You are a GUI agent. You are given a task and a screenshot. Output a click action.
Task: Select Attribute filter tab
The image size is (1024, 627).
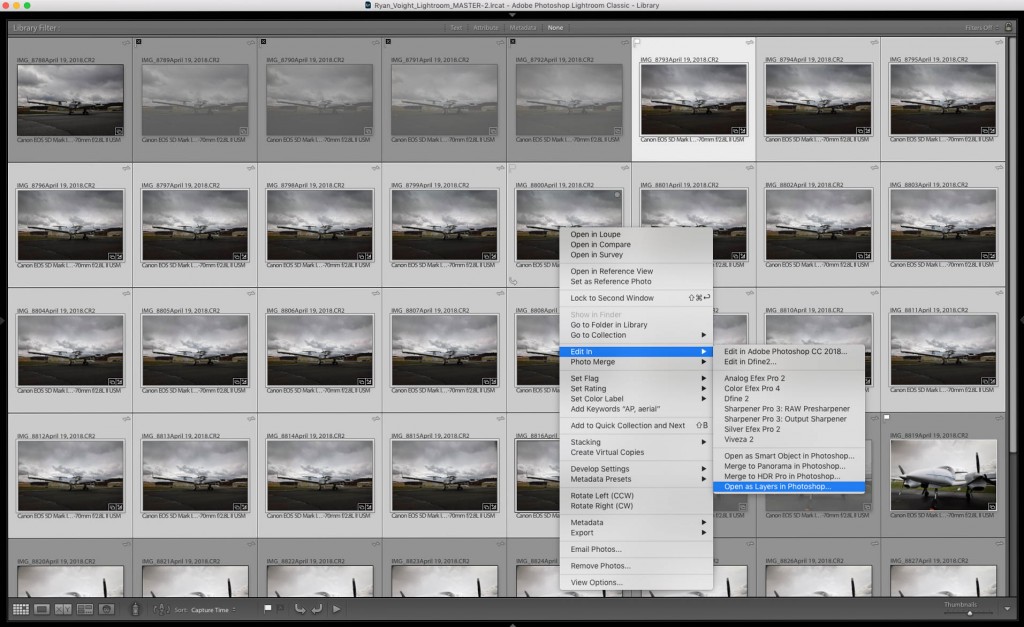click(485, 27)
